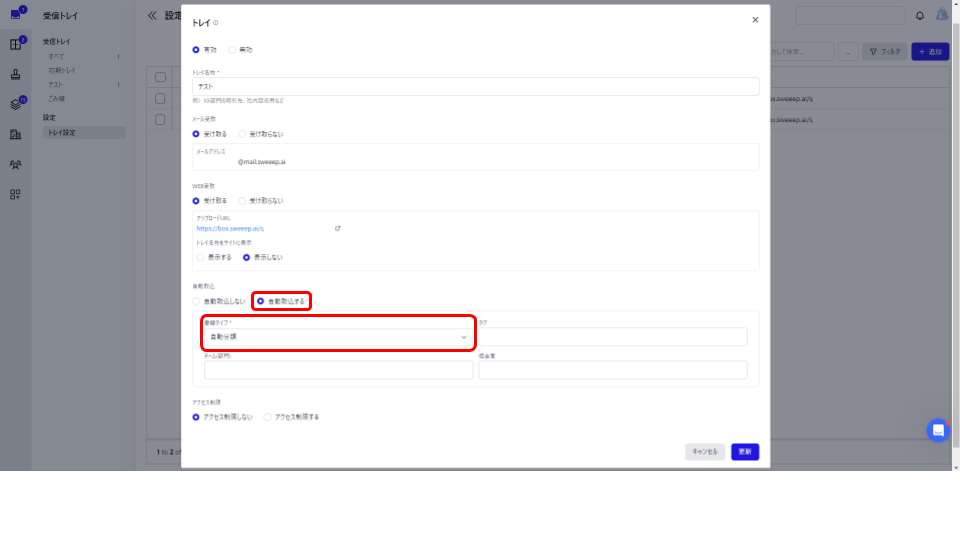960x540 pixels.
Task: Expand the 書類タイプ dropdown showing 自動分類
Action: click(338, 337)
